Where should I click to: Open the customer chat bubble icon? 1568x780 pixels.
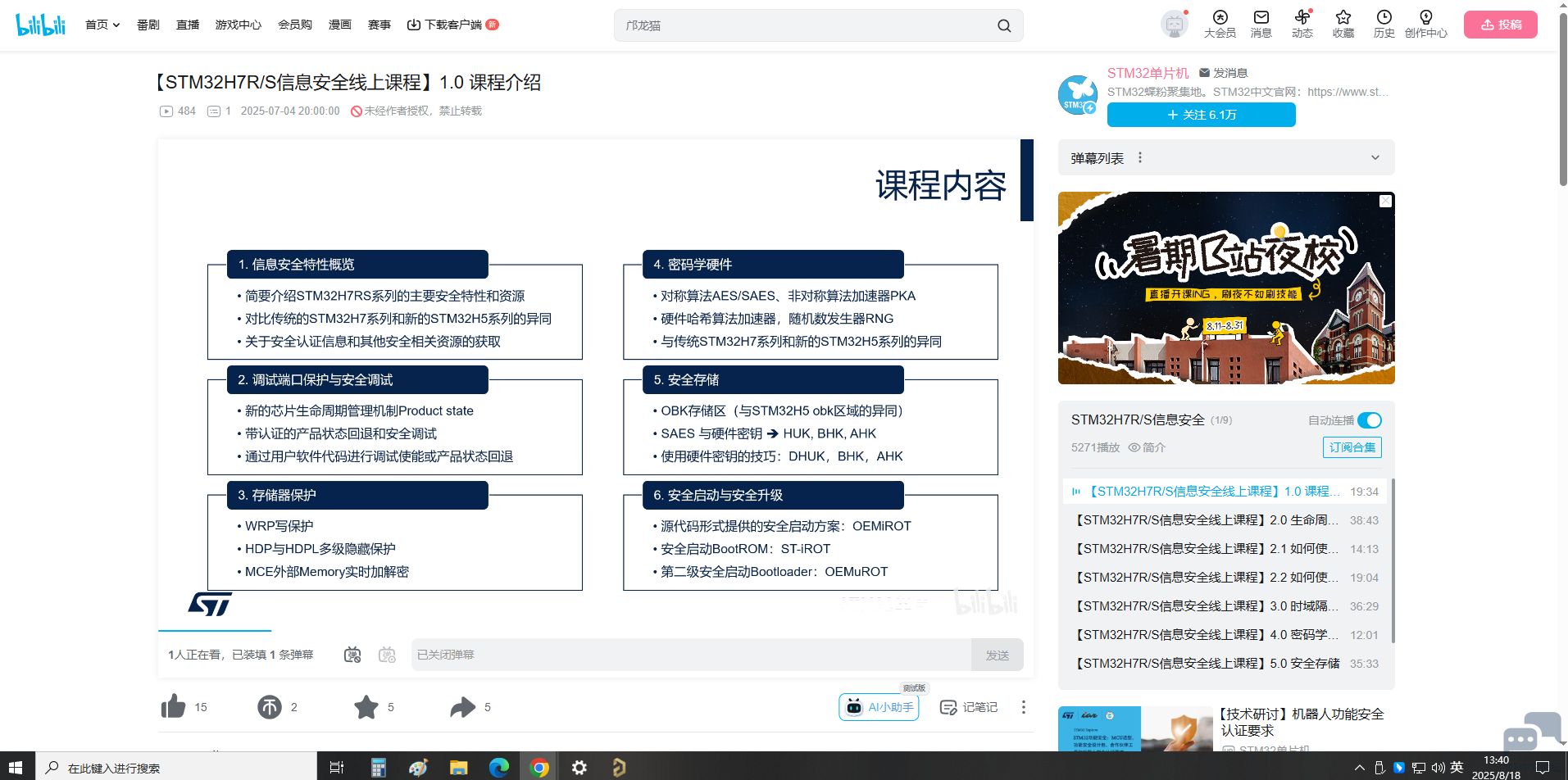point(1532,731)
